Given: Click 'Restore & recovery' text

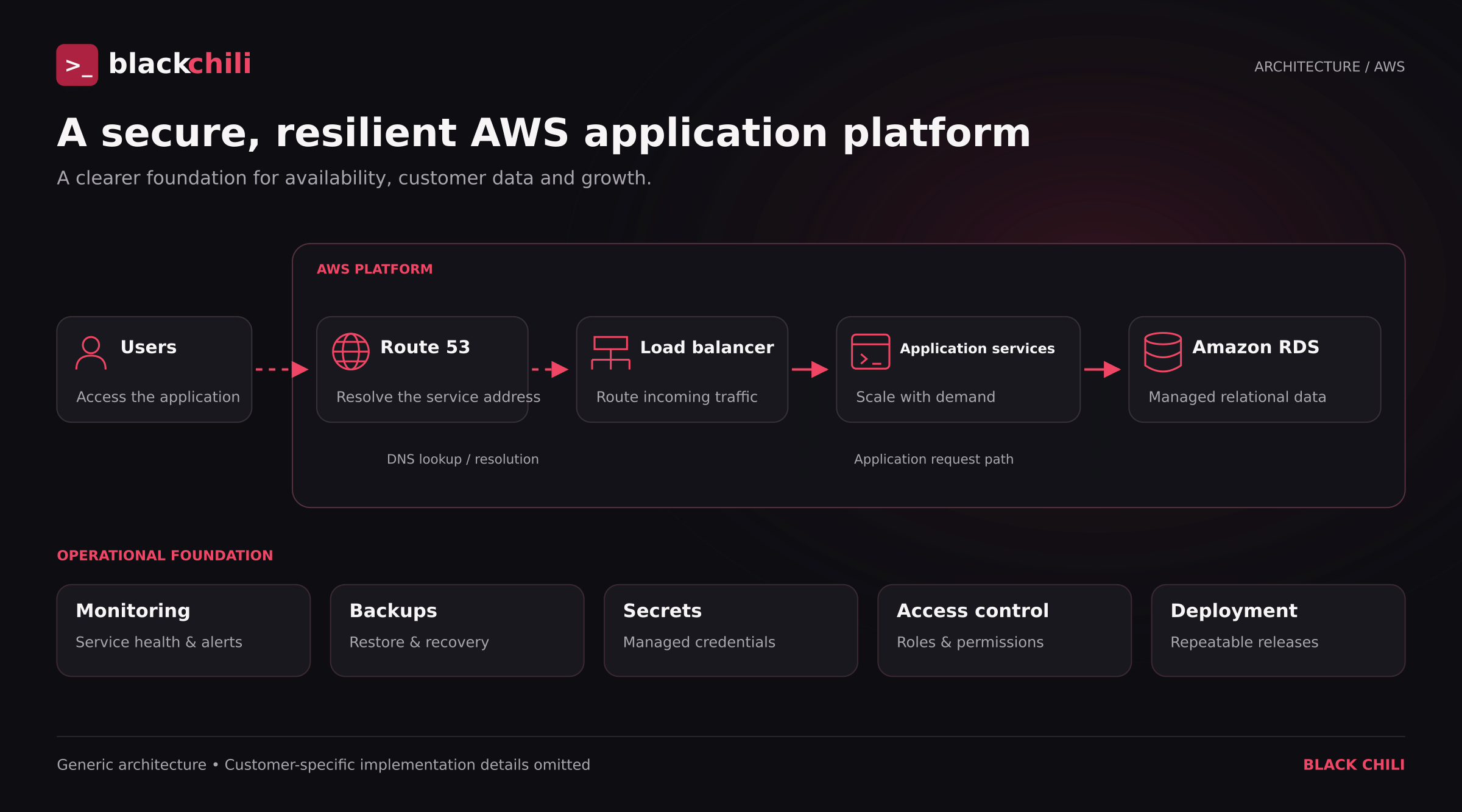Looking at the screenshot, I should tap(419, 642).
